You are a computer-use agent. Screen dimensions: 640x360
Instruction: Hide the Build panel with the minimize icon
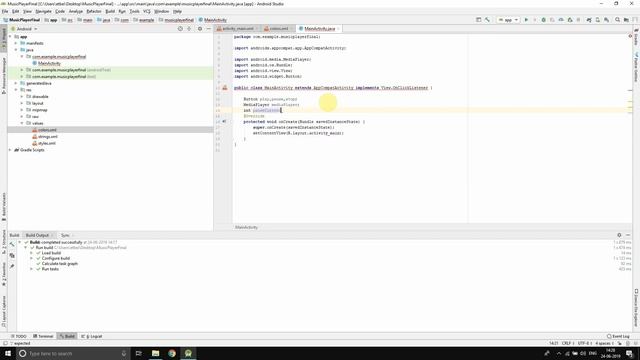point(628,235)
